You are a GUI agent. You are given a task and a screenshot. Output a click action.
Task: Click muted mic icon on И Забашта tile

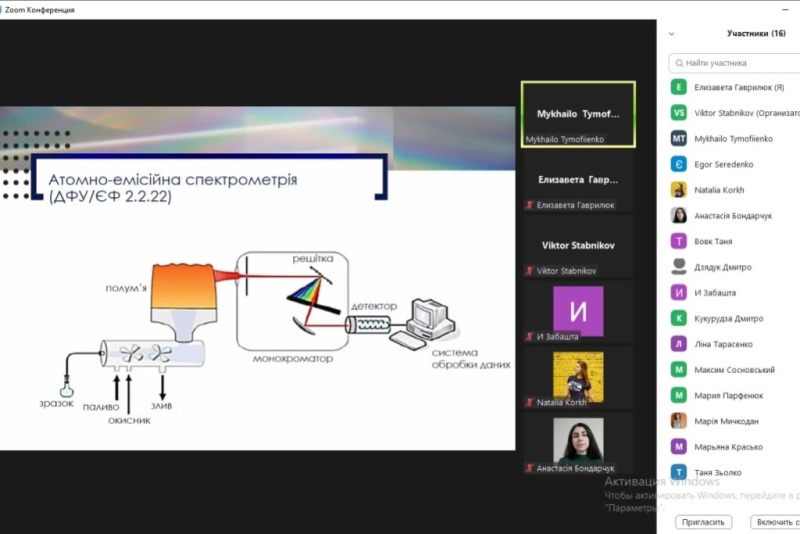[530, 337]
